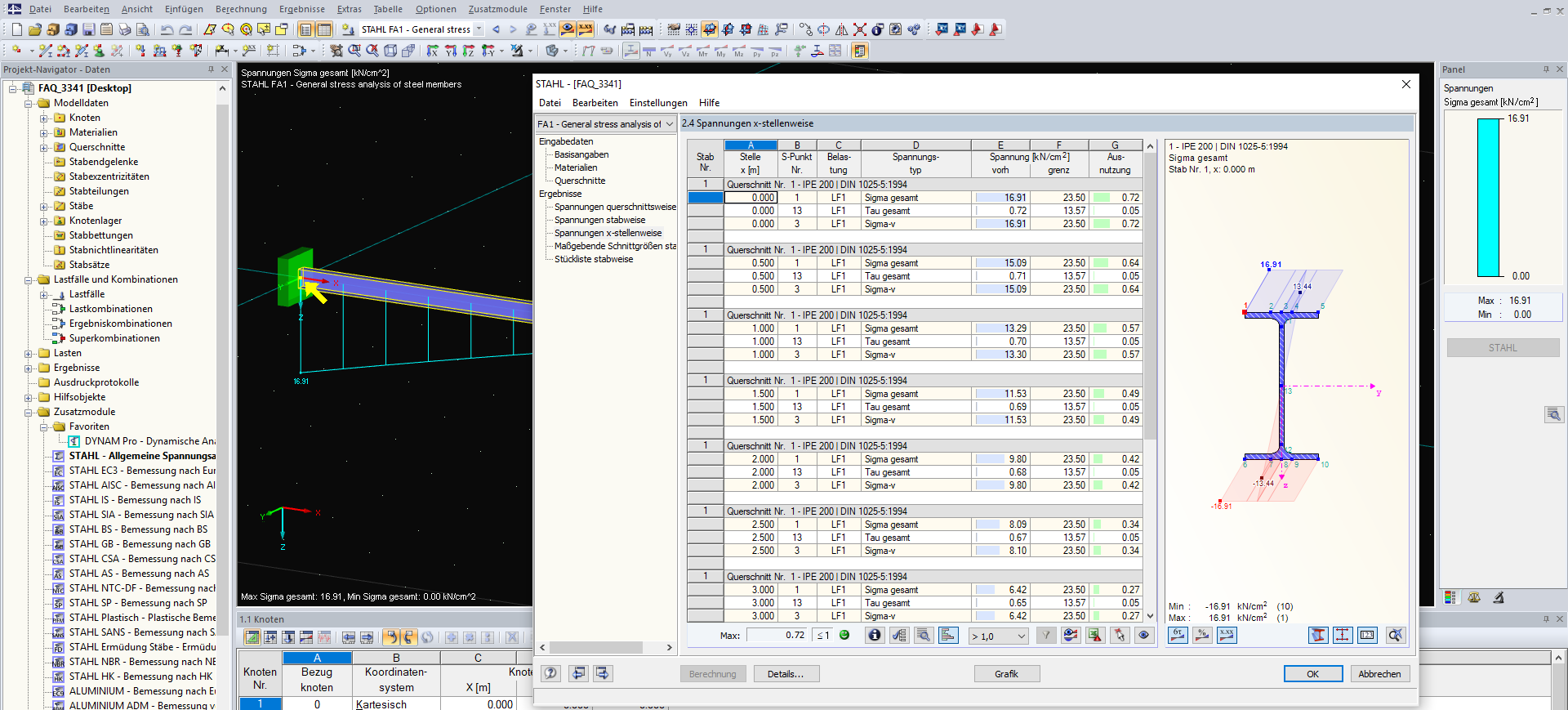The image size is (1568, 710).
Task: Click the Excel export icon in results toolbar
Action: [x=1094, y=635]
